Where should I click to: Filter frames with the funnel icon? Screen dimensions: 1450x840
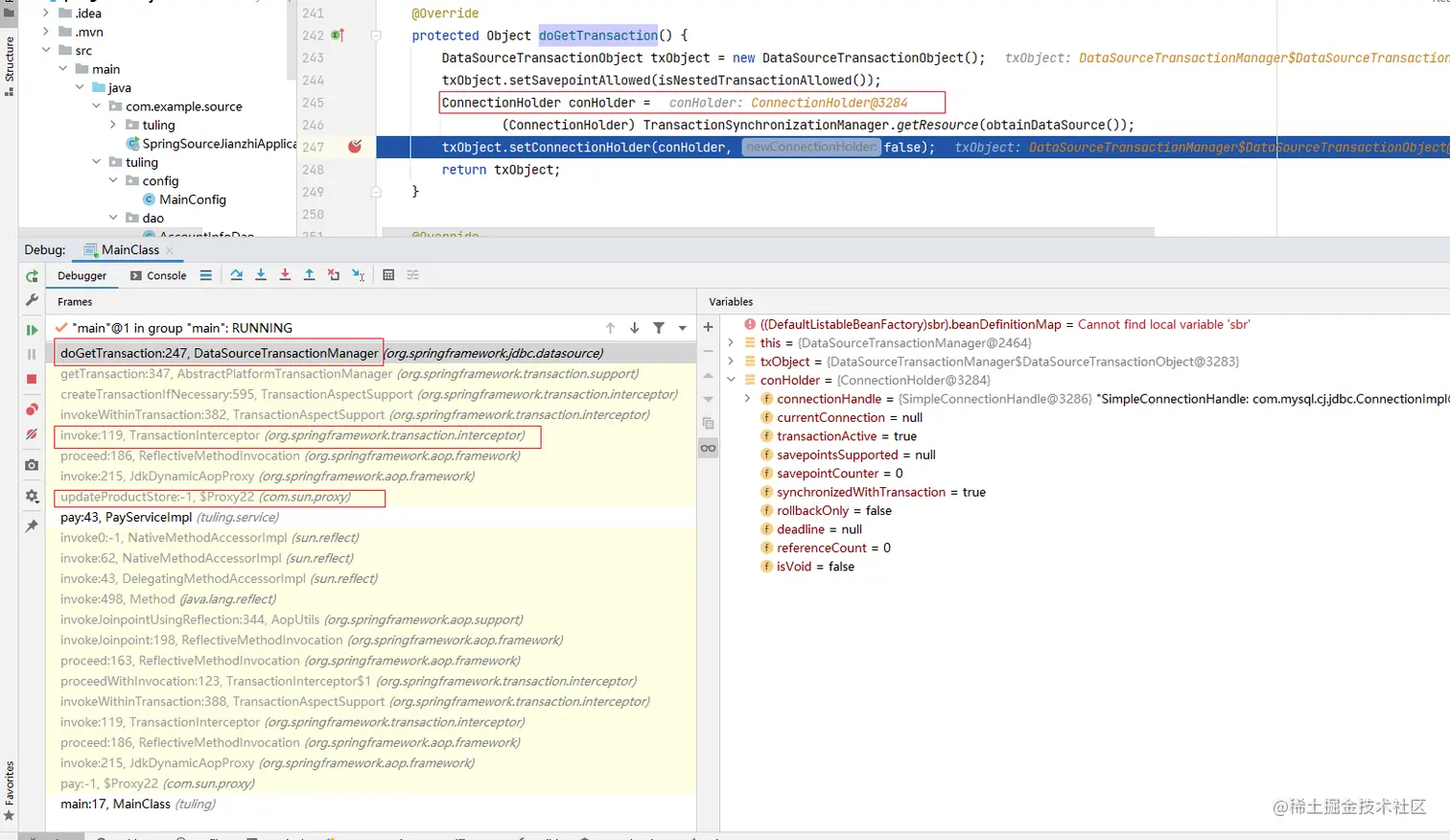pyautogui.click(x=659, y=328)
